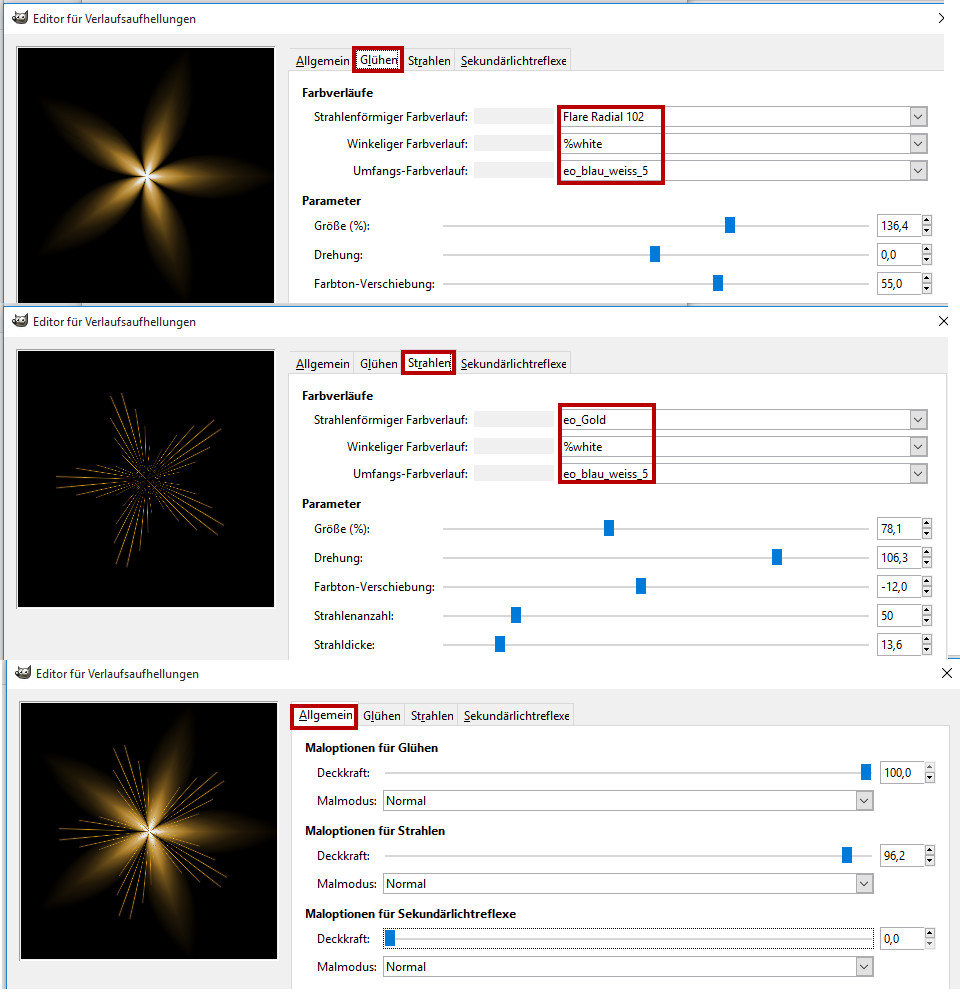The width and height of the screenshot is (960, 1003).
Task: Click the GIMP Wilber icon in the top window title bar
Action: tap(20, 18)
